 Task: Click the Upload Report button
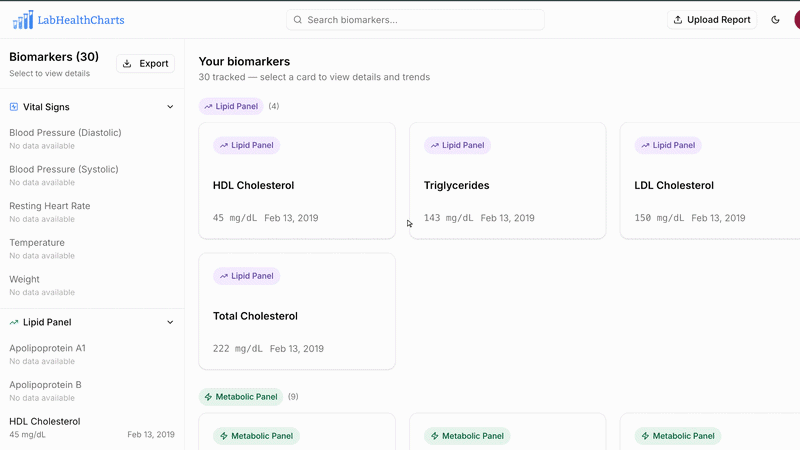coord(712,20)
